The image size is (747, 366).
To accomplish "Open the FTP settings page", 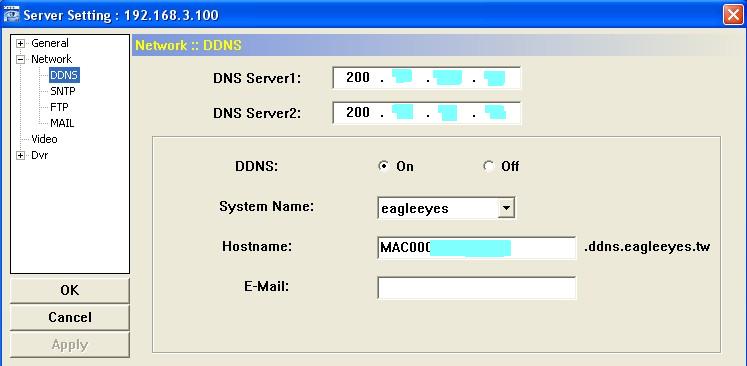I will point(60,107).
